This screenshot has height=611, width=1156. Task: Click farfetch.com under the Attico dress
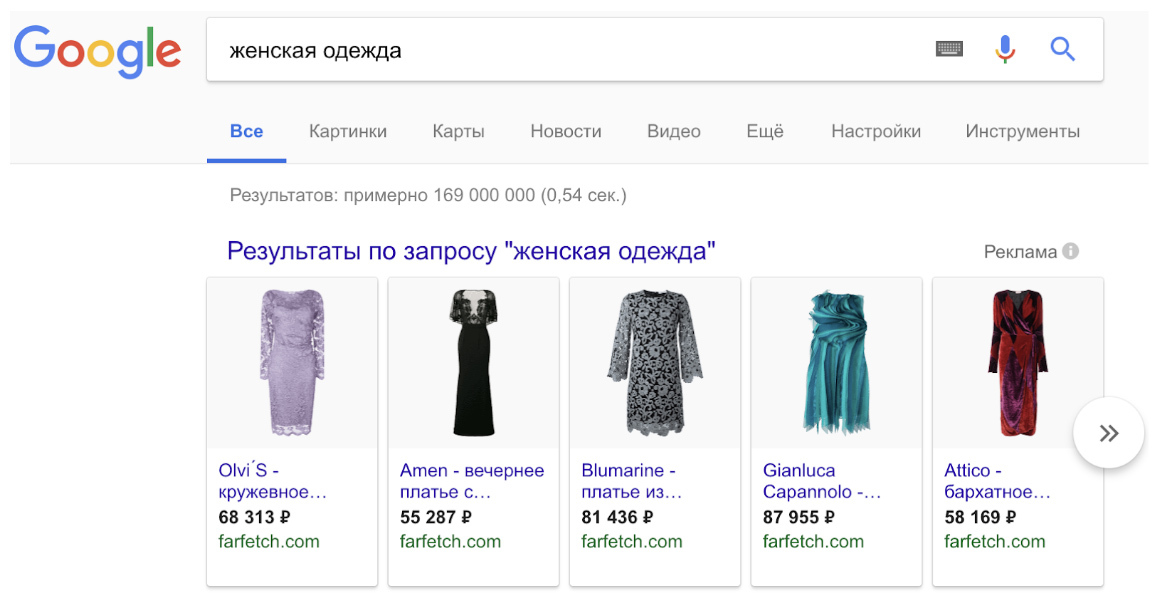tap(995, 542)
